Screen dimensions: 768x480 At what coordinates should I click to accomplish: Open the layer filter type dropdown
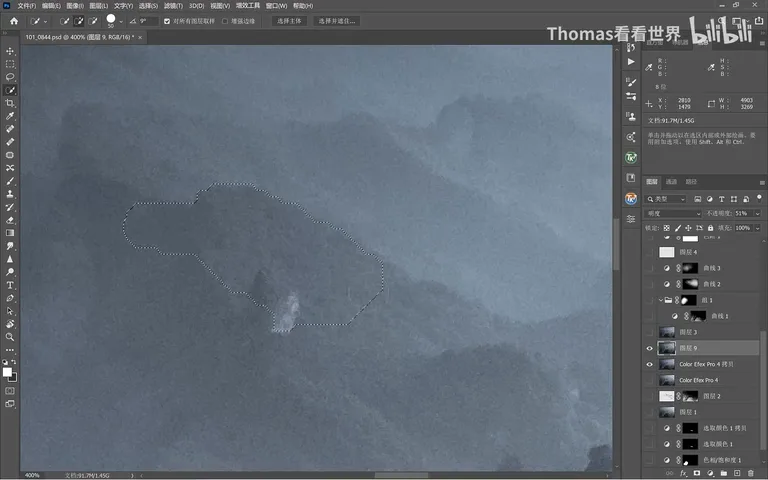(x=667, y=199)
